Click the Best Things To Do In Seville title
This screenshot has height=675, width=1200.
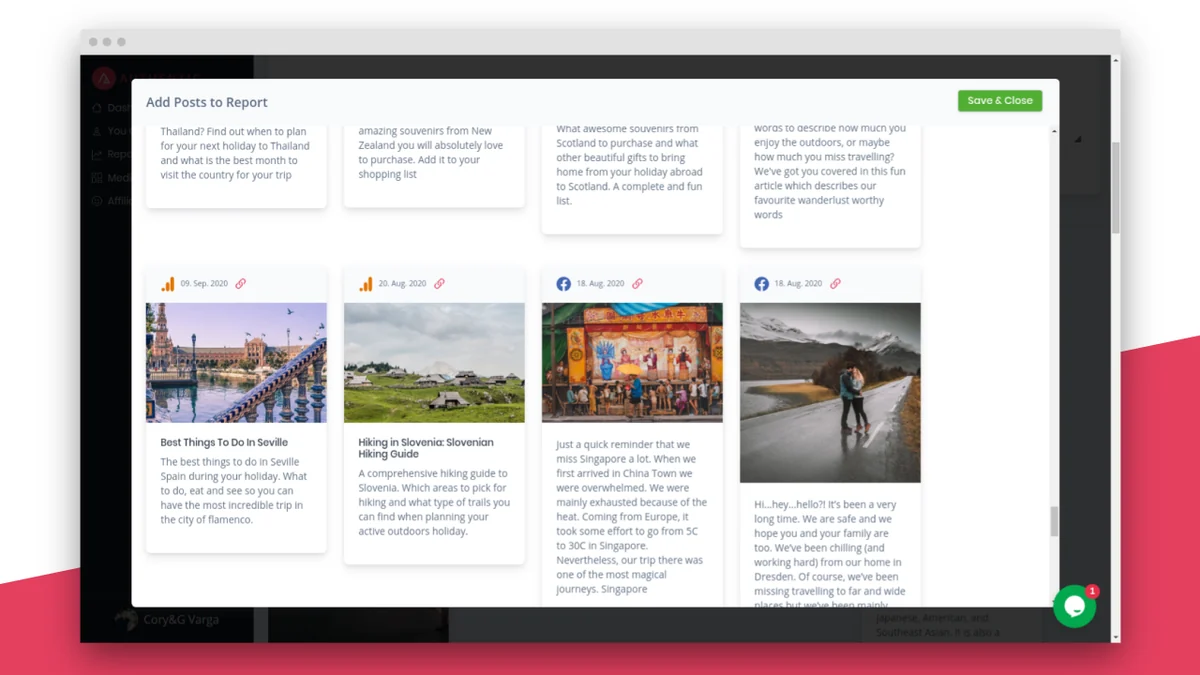224,442
